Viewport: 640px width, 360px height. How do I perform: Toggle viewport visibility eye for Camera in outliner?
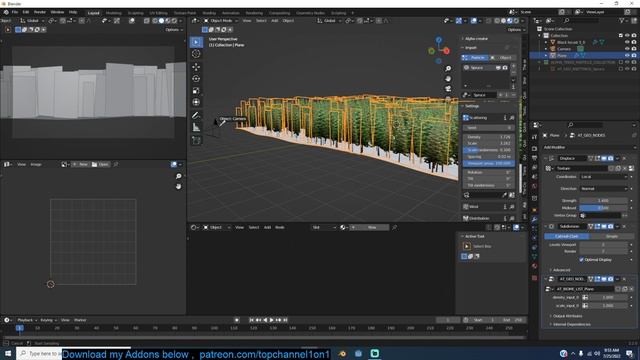627,49
